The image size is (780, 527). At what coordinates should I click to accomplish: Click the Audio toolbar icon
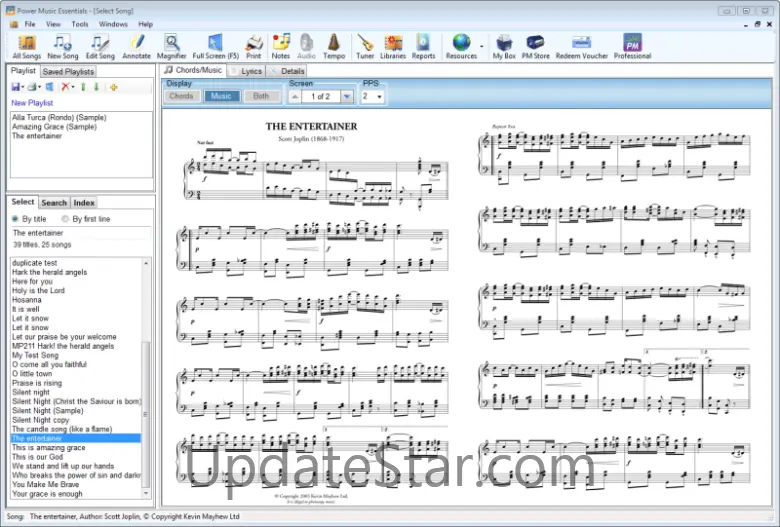[306, 47]
